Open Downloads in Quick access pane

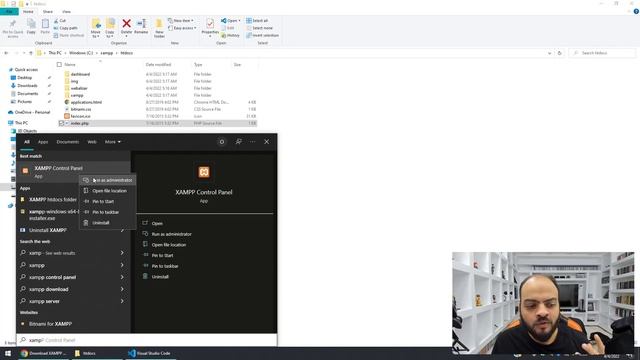[x=27, y=86]
